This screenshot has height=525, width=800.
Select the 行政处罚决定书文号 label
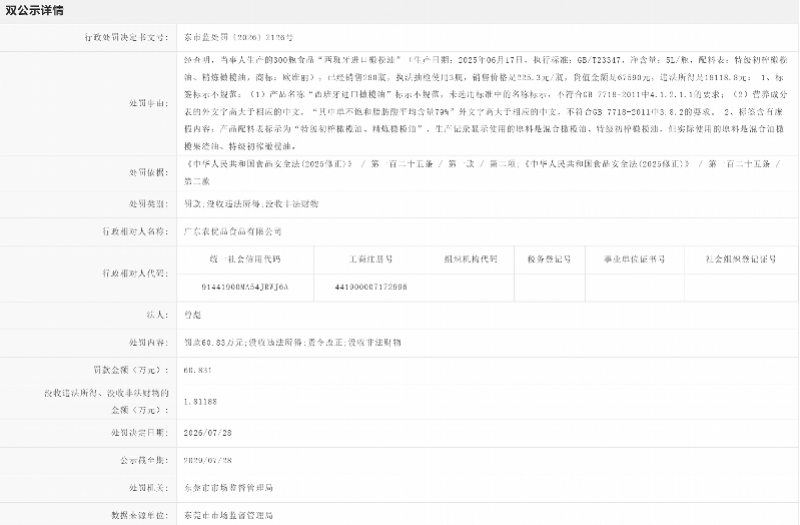(x=127, y=38)
